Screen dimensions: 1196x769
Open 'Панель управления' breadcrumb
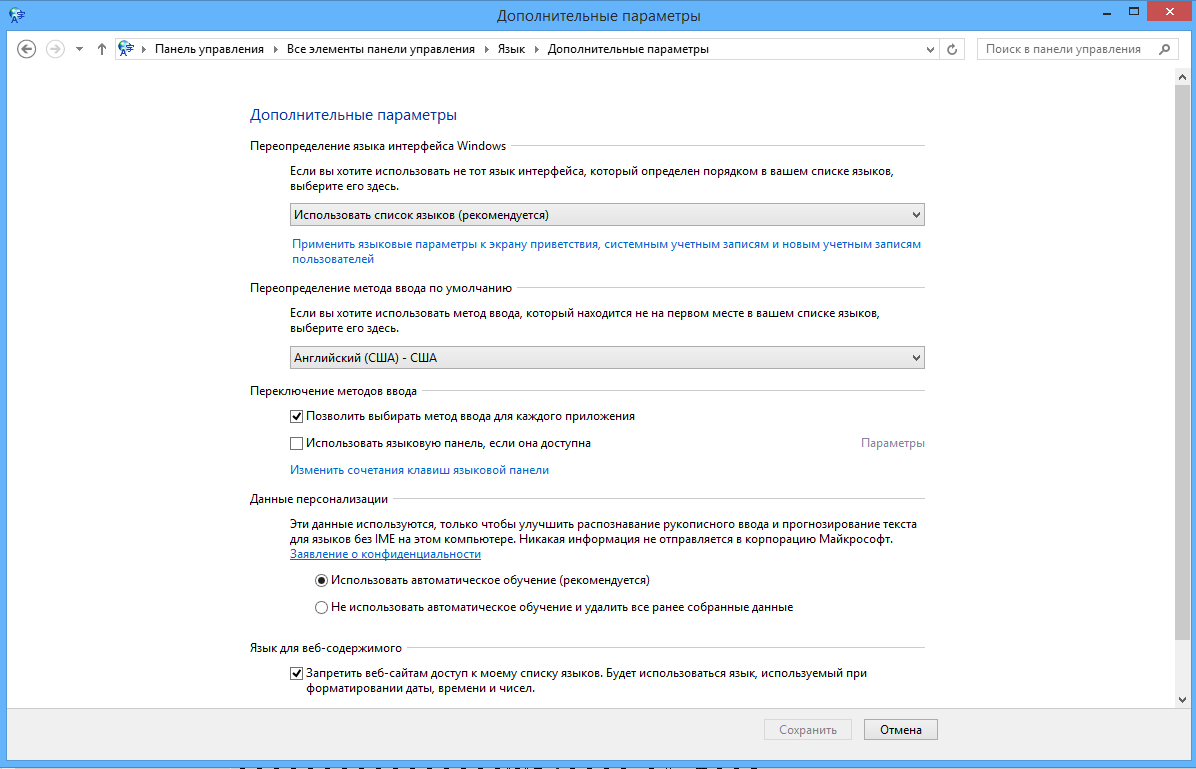click(209, 49)
